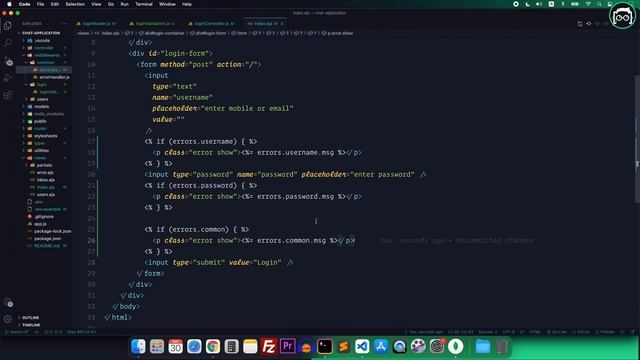Click the Spotlight search icon in the menu bar

[x=599, y=4]
